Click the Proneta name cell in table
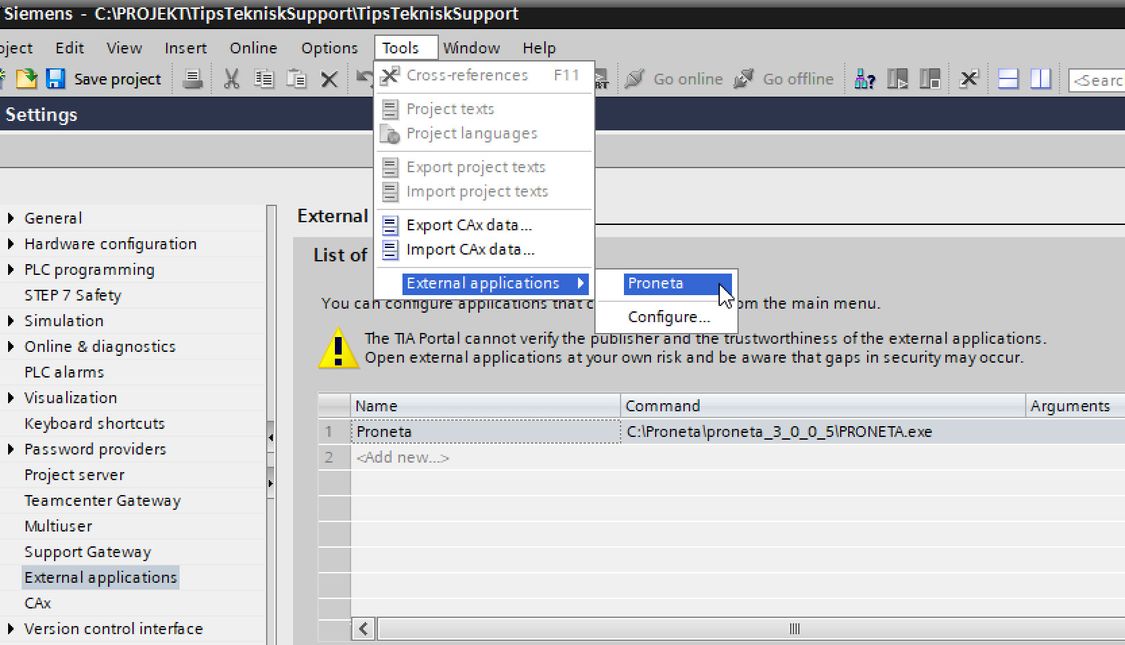Image resolution: width=1125 pixels, height=645 pixels. [486, 432]
